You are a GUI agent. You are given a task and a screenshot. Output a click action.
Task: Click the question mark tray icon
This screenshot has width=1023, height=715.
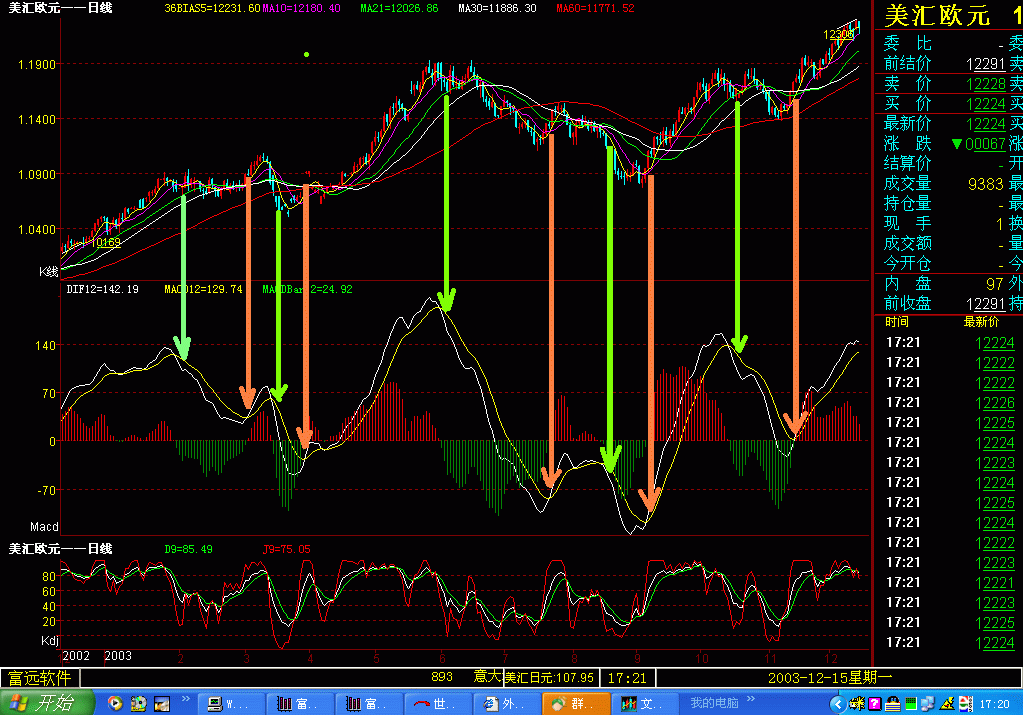pos(875,704)
